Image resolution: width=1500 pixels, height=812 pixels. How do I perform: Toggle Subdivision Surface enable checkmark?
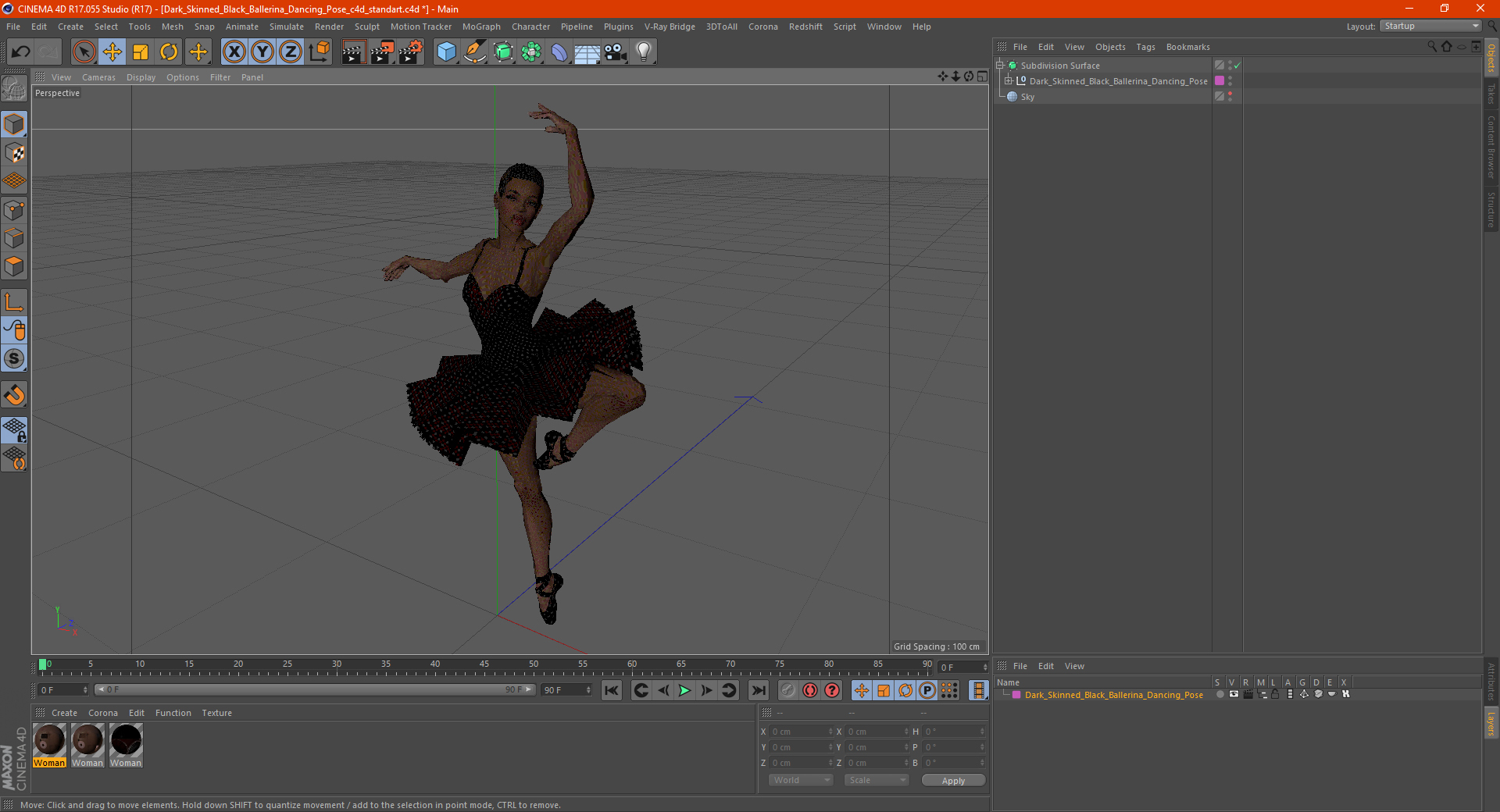pos(1237,66)
